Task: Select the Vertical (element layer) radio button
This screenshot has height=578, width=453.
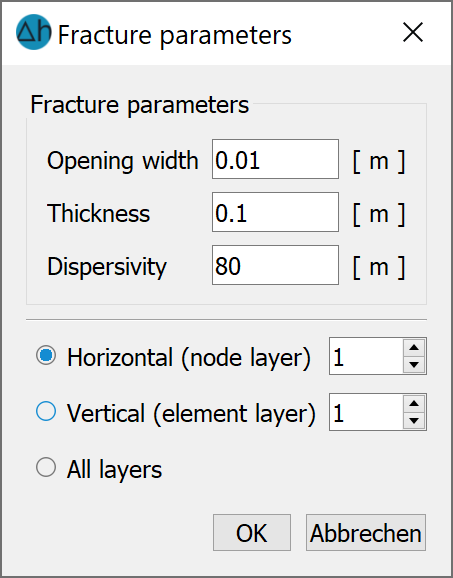Action: pyautogui.click(x=46, y=411)
